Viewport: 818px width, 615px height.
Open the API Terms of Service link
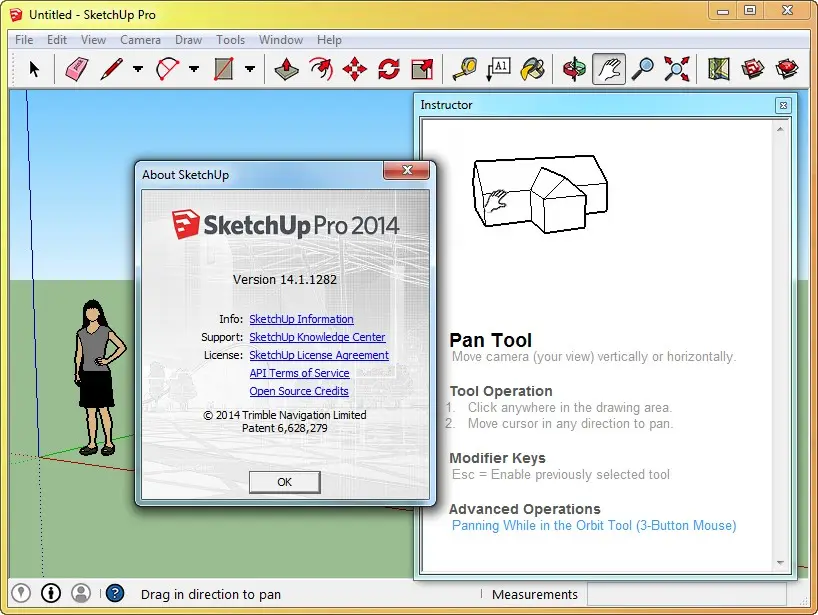[x=299, y=373]
